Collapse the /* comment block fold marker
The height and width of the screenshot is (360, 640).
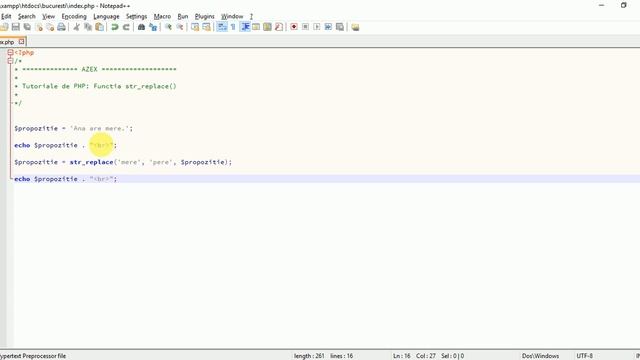10,61
